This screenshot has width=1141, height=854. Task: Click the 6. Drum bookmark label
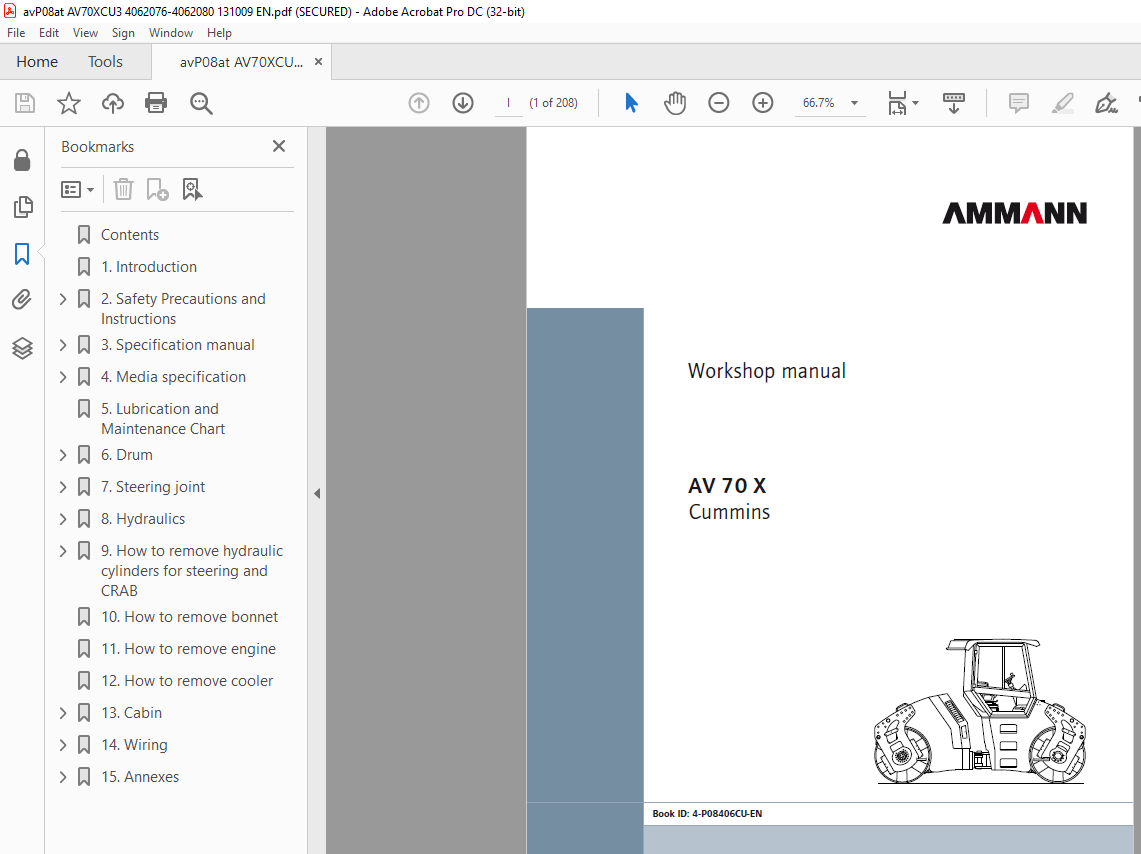(x=127, y=455)
